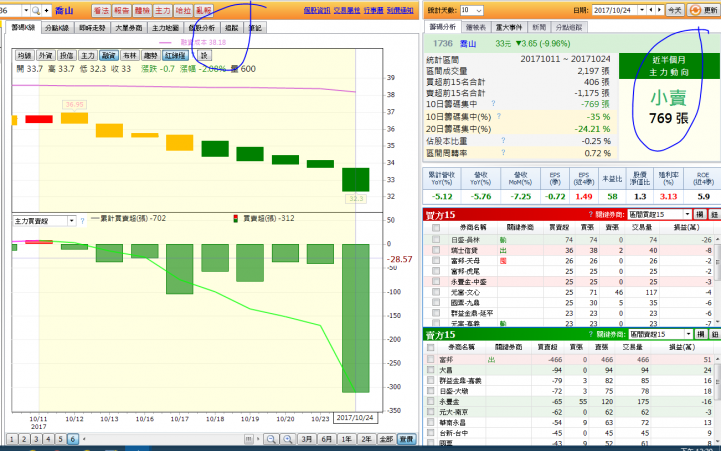Click help icon beside 主力買賣超 dropdown
The height and width of the screenshot is (451, 721).
tap(82, 221)
